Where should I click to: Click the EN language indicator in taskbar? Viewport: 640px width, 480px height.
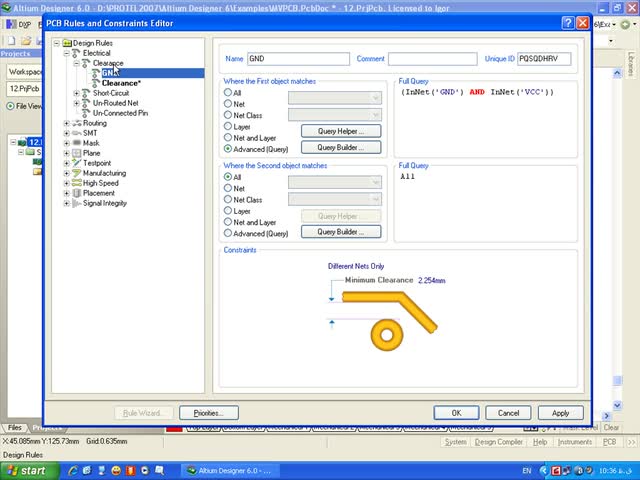[x=527, y=471]
